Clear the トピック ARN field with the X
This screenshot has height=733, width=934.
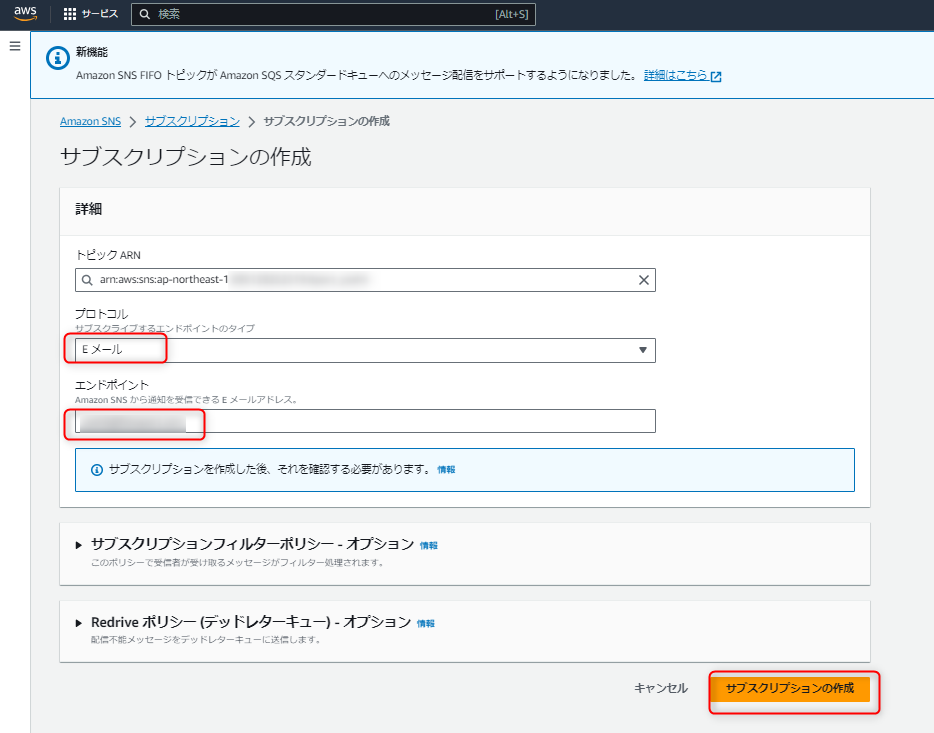click(644, 280)
